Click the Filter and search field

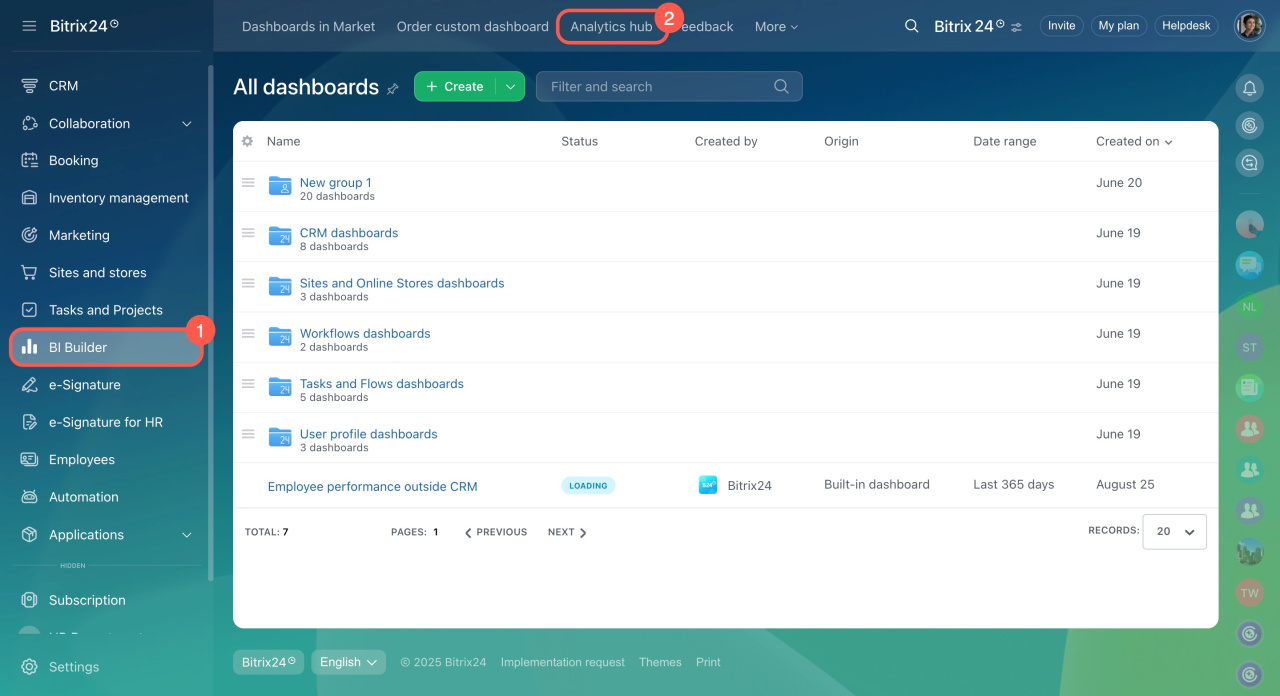660,87
